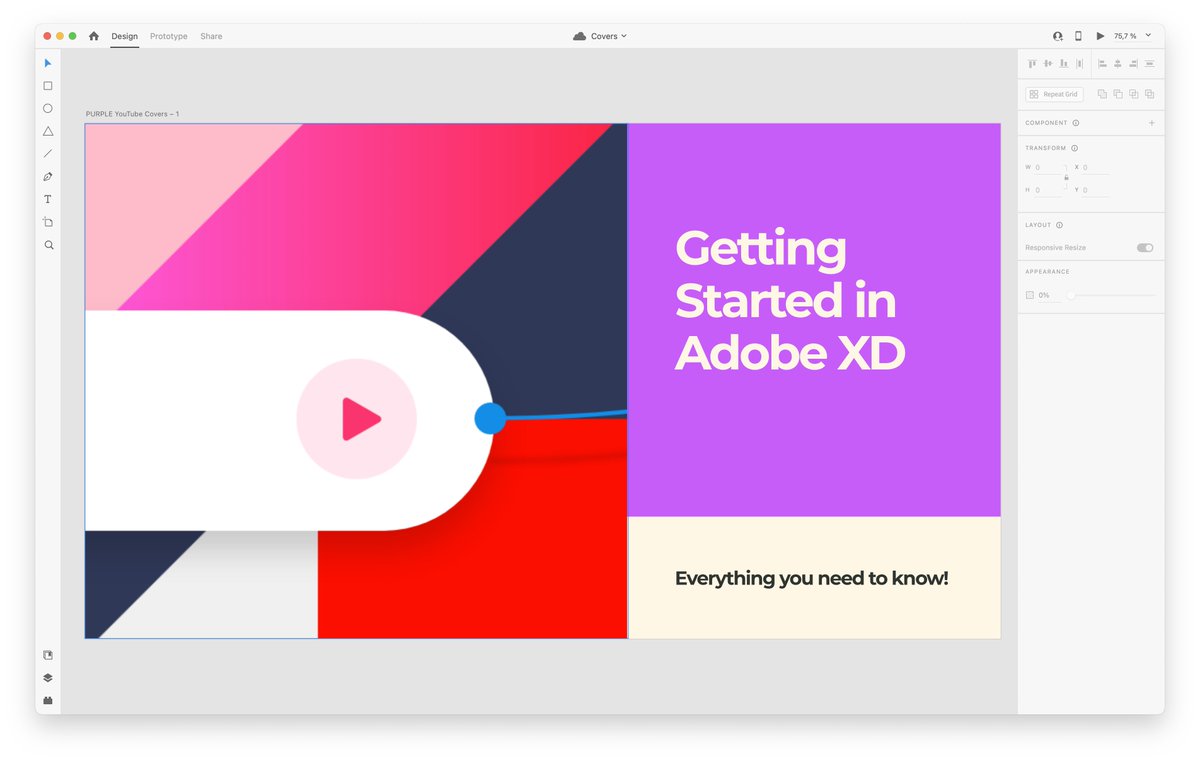The width and height of the screenshot is (1200, 761).
Task: Go to the Home screen icon
Action: [94, 36]
